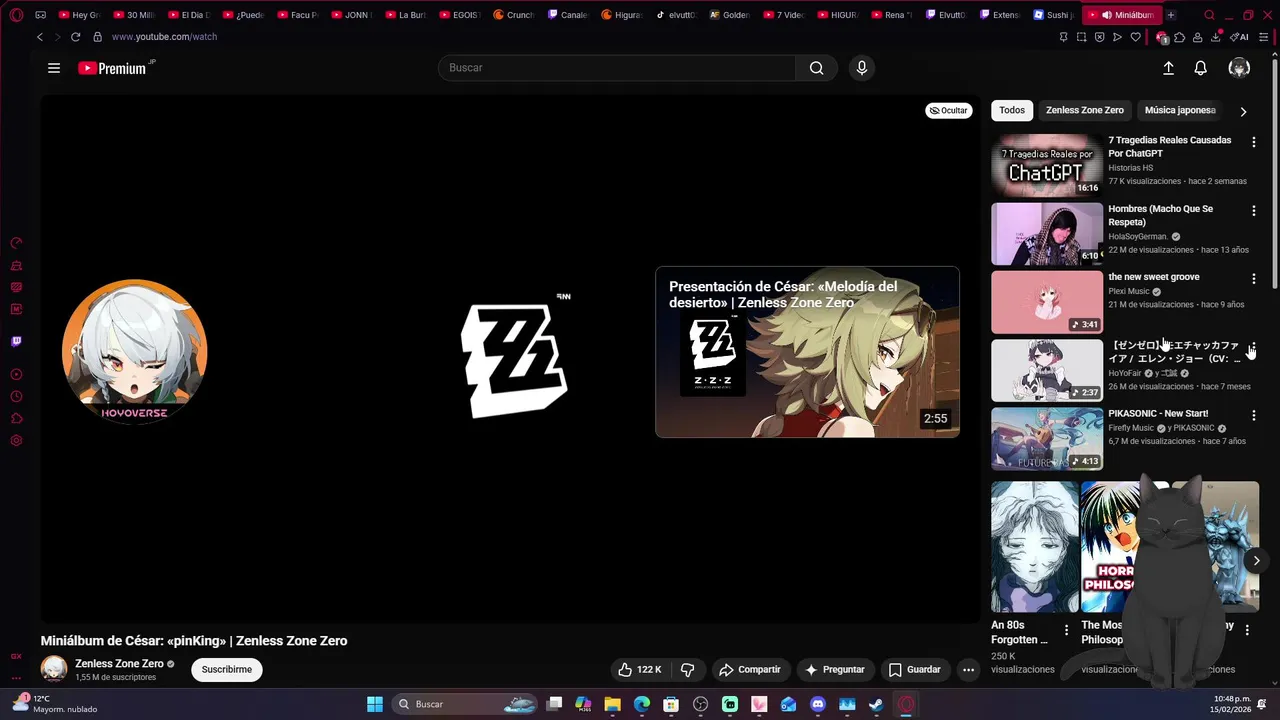
Task: Open options for Hombres (Macho Que Se Respeta)
Action: [1253, 211]
